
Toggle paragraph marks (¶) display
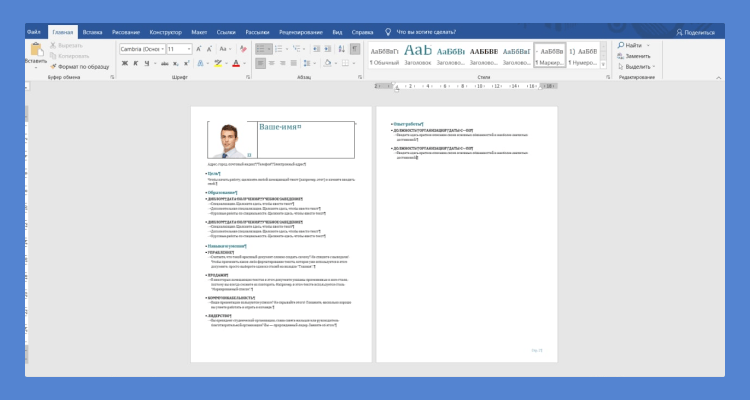354,48
